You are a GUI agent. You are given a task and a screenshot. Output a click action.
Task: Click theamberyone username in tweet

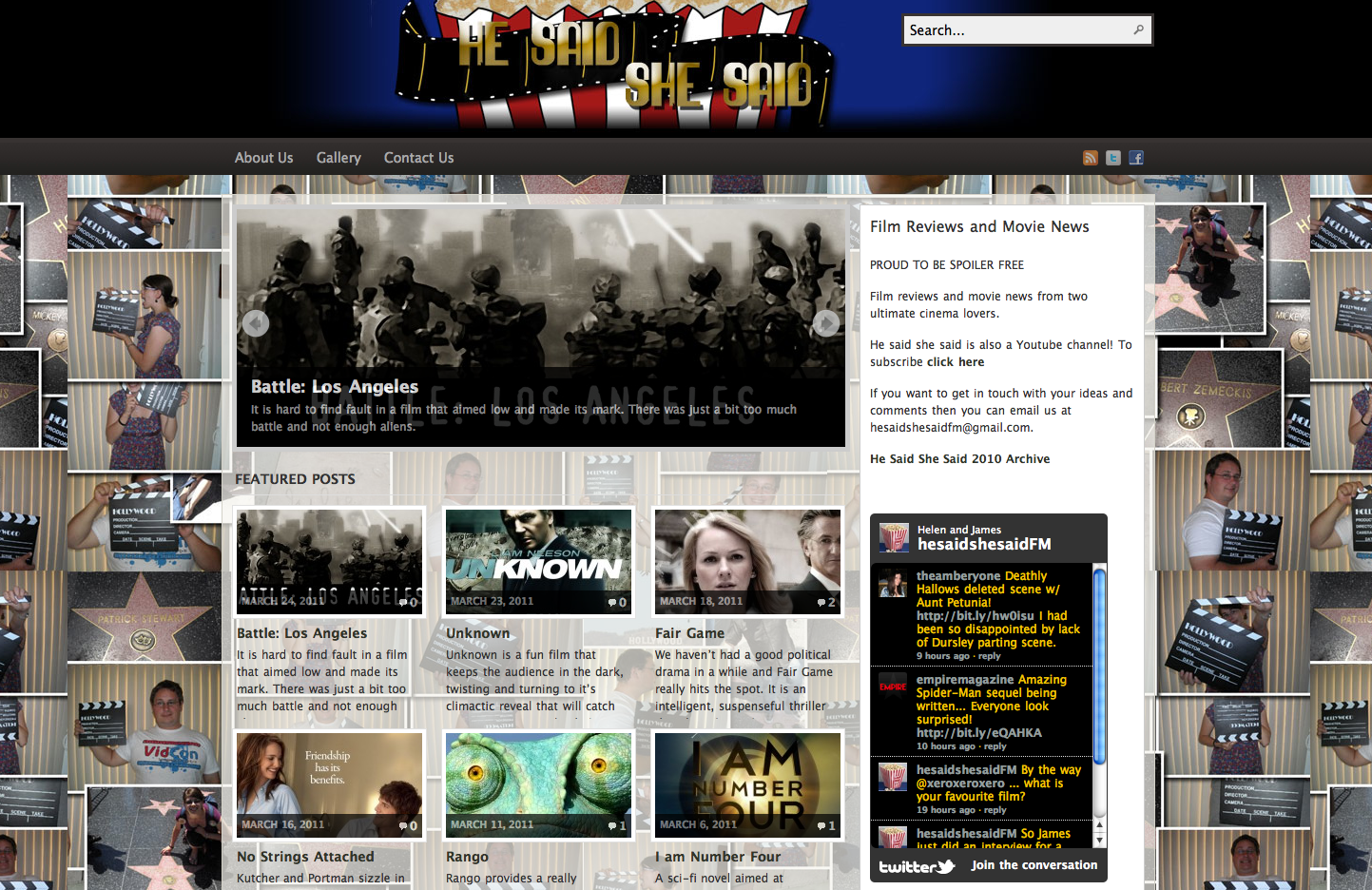click(x=958, y=576)
